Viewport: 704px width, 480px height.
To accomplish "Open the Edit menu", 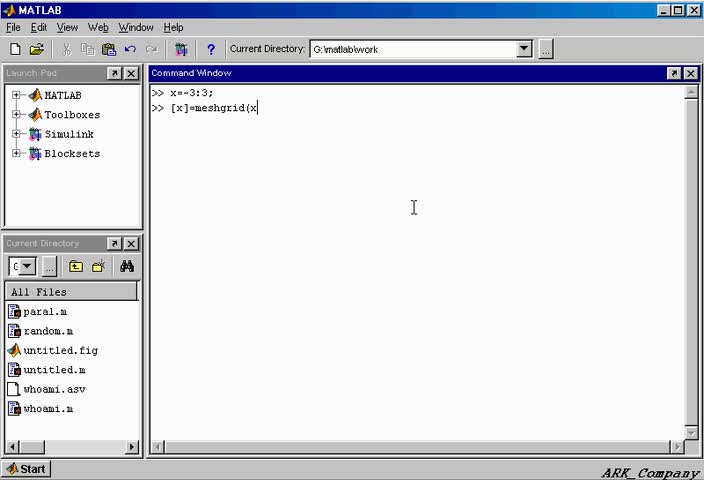I will (x=39, y=27).
